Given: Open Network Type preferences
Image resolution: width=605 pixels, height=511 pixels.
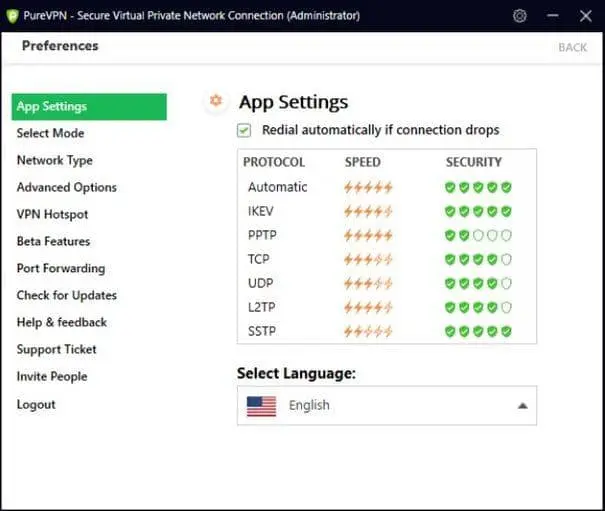Looking at the screenshot, I should (x=54, y=161).
